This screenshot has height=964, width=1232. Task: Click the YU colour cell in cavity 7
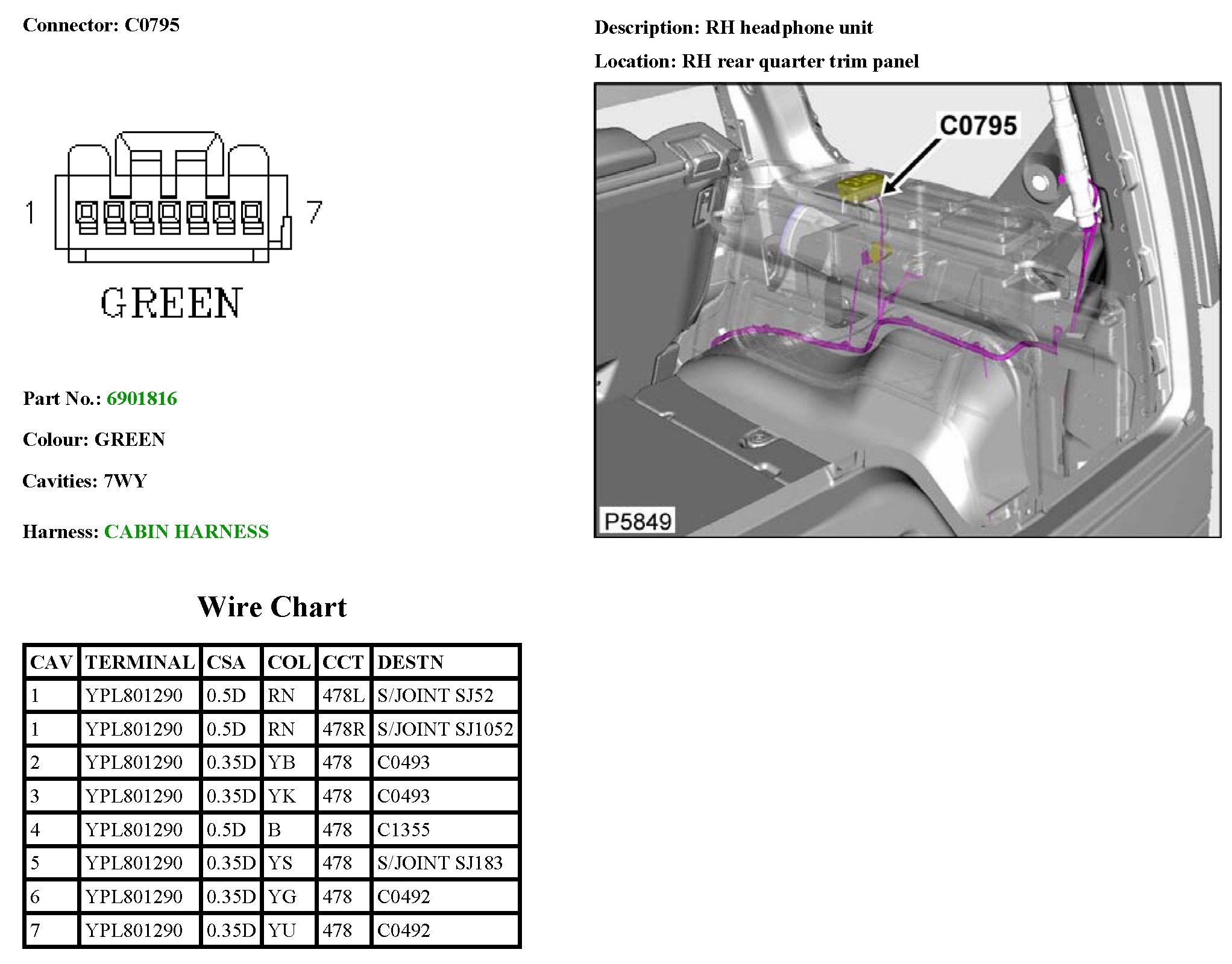[x=282, y=931]
